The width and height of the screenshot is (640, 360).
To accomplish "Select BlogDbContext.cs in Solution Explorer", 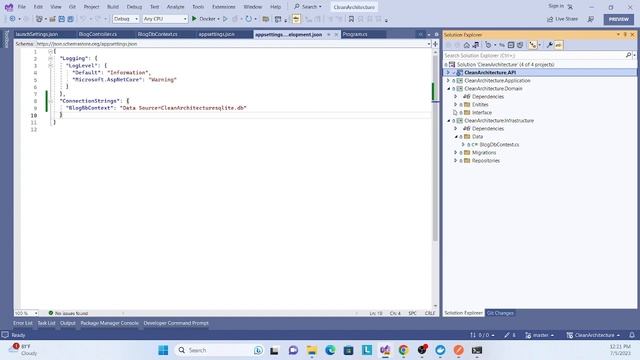I will click(x=499, y=144).
